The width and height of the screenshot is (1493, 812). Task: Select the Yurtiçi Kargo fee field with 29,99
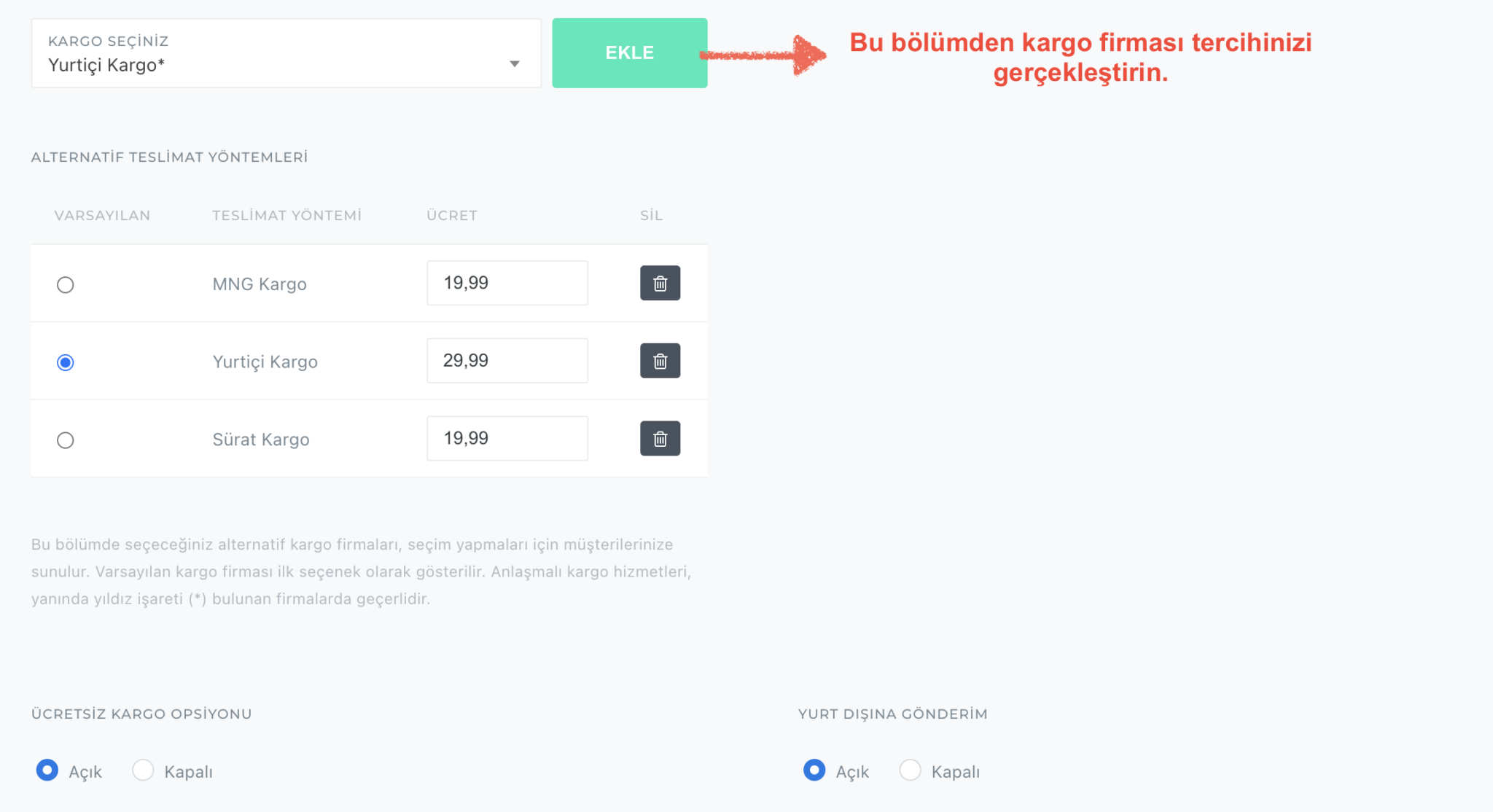tap(507, 360)
